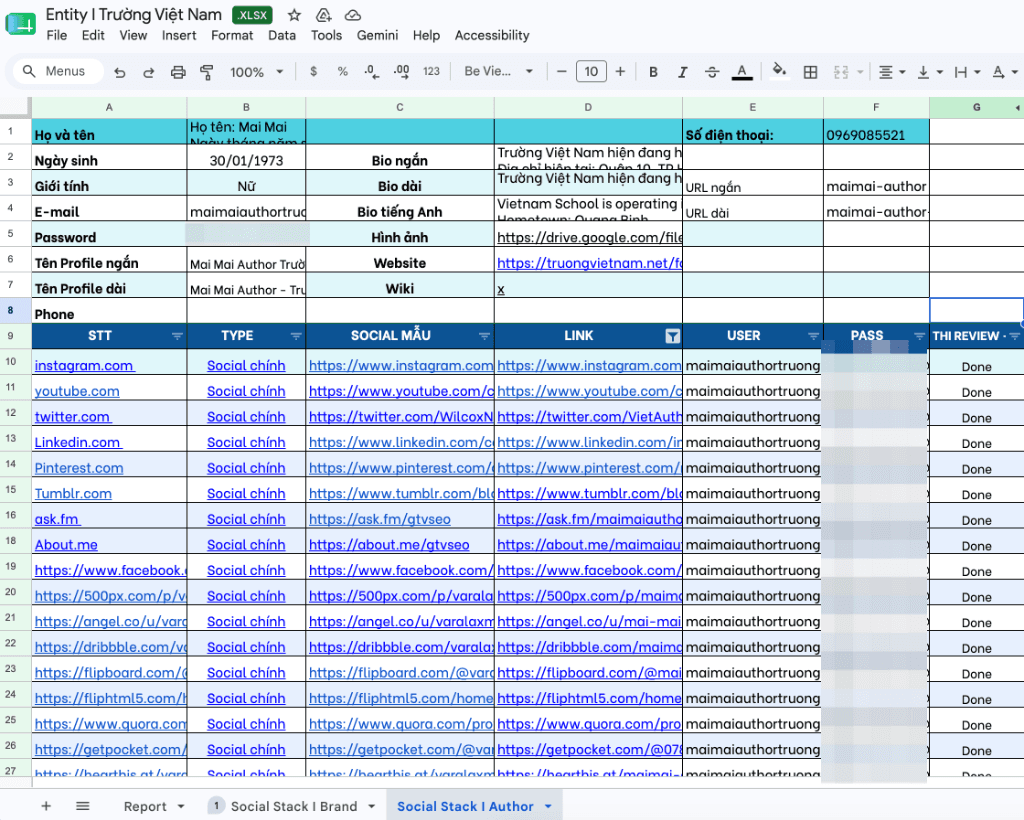1024x820 pixels.
Task: Select column G header
Action: pyautogui.click(x=976, y=107)
